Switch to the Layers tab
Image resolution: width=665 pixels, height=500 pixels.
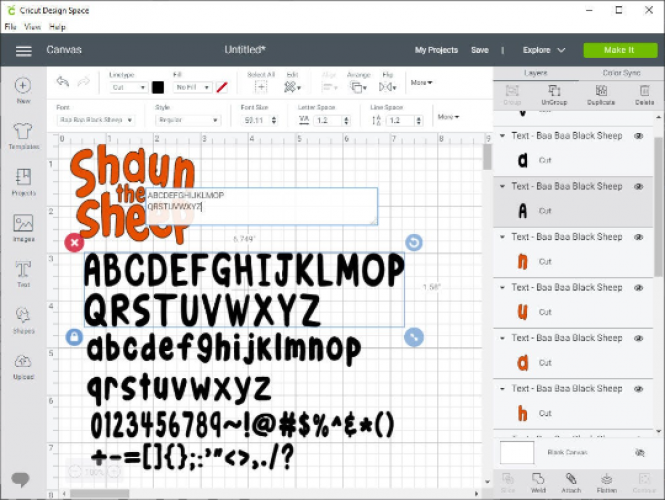coord(536,73)
